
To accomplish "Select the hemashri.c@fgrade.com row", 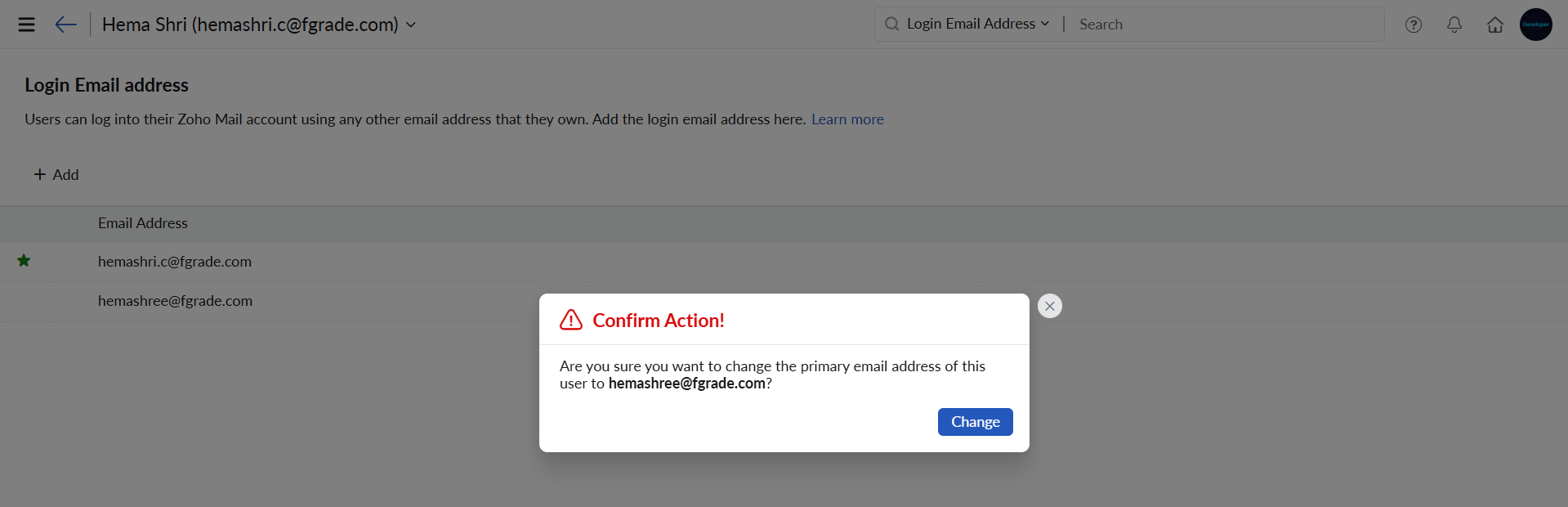I will click(175, 262).
